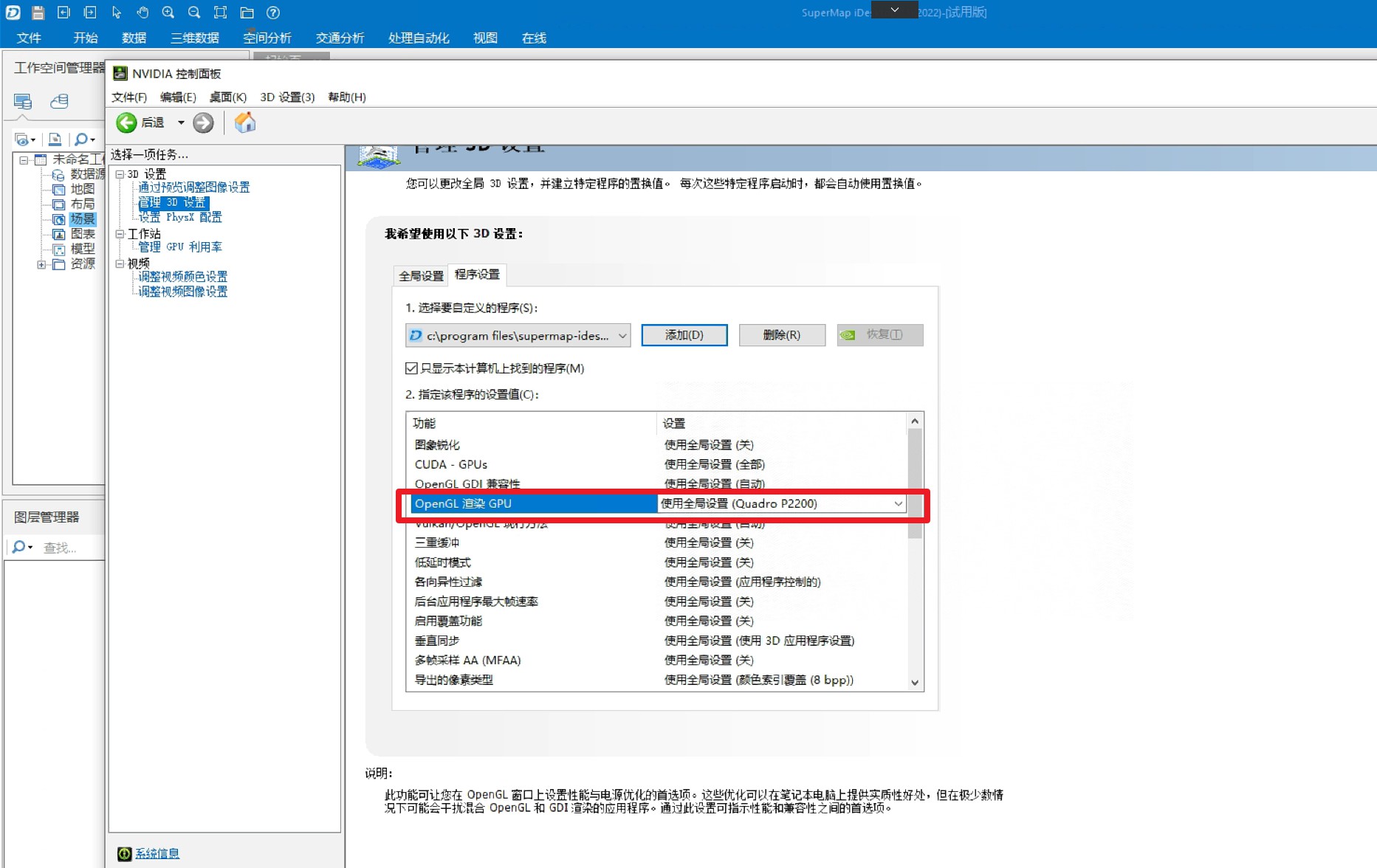Collapse the 3D 设置 tree node
Screen dimensions: 1377x868
[120, 174]
